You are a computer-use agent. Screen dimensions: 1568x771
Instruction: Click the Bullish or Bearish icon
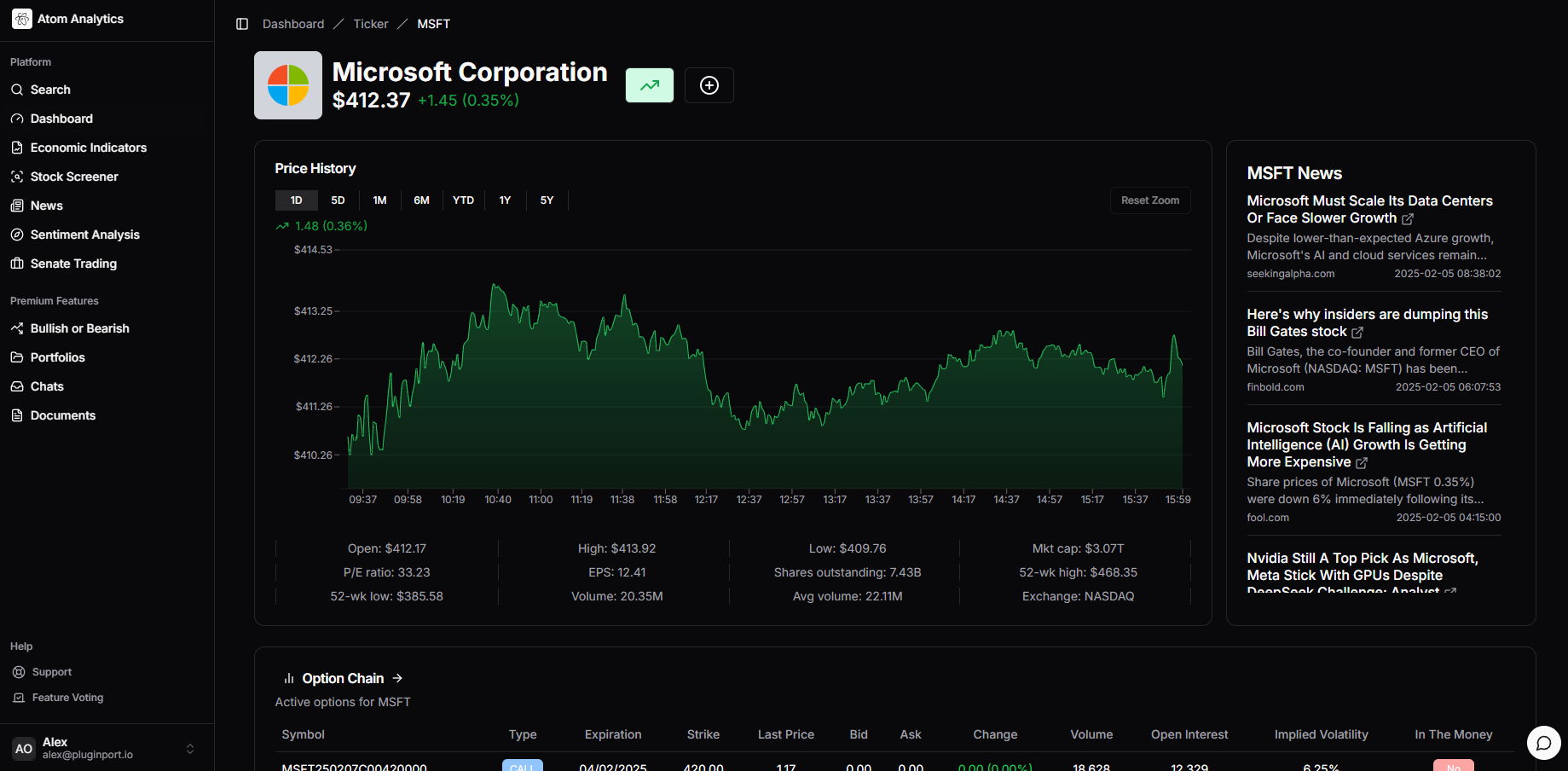(17, 328)
